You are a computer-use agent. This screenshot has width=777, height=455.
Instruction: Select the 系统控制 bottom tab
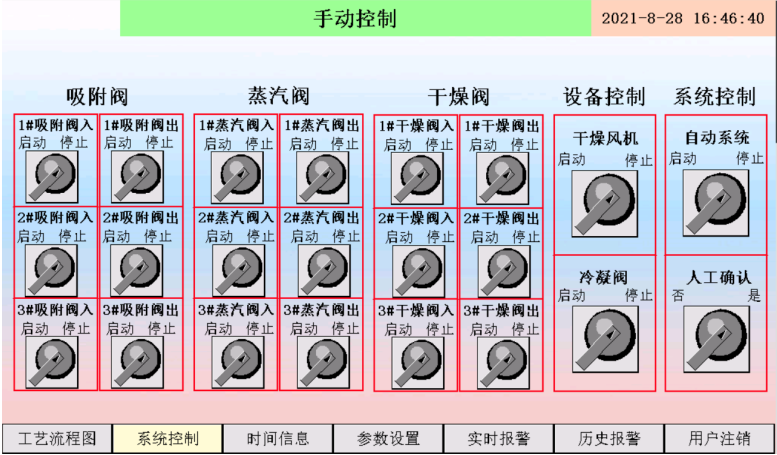click(167, 439)
